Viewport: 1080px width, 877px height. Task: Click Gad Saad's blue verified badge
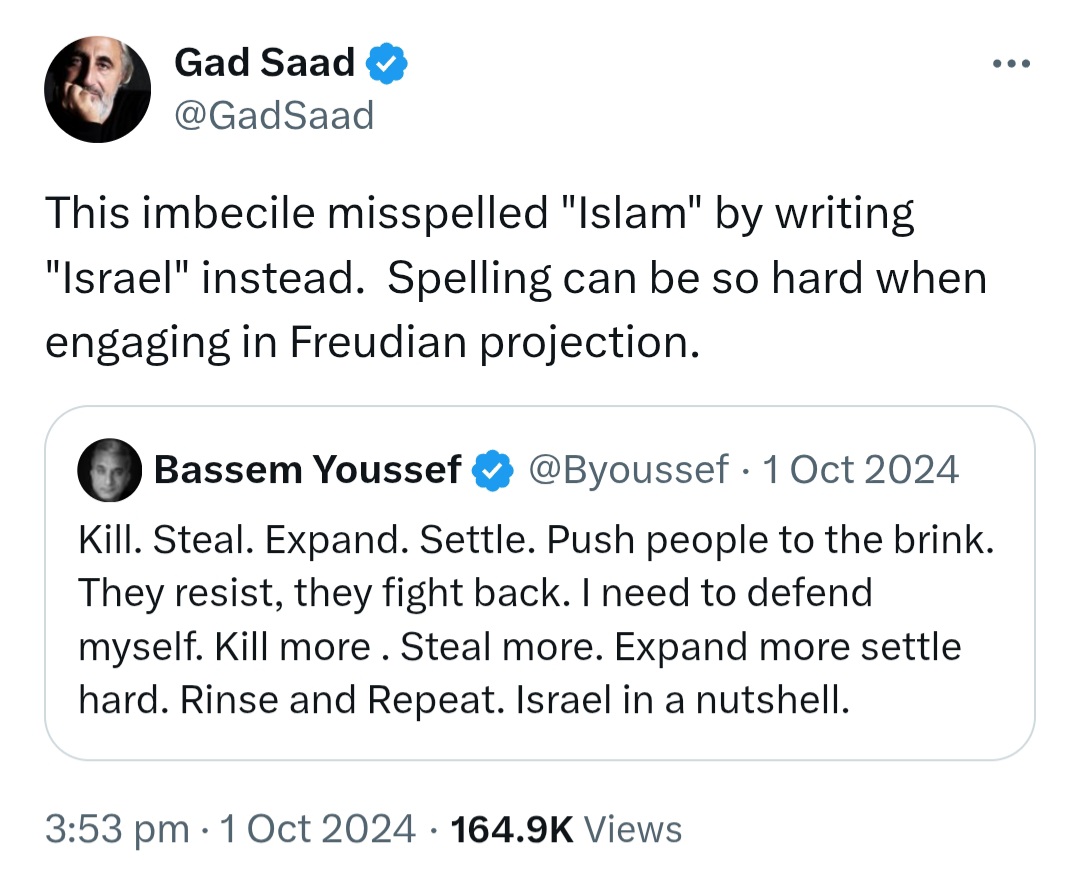385,63
